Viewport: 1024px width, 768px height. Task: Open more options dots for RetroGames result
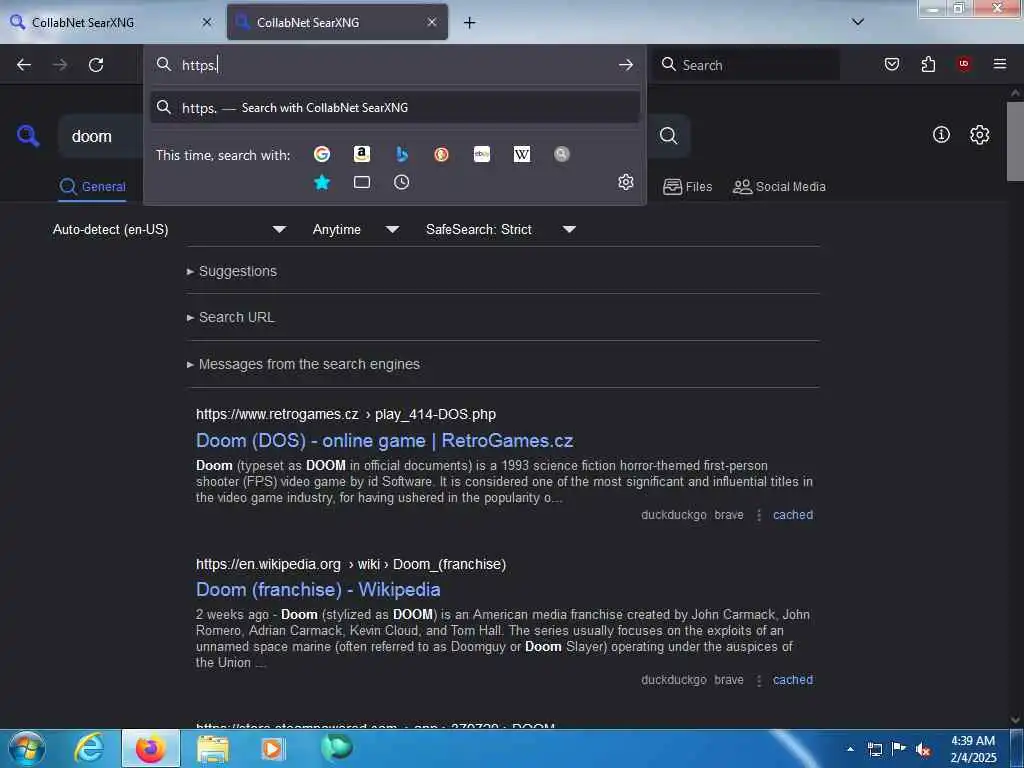(x=758, y=515)
